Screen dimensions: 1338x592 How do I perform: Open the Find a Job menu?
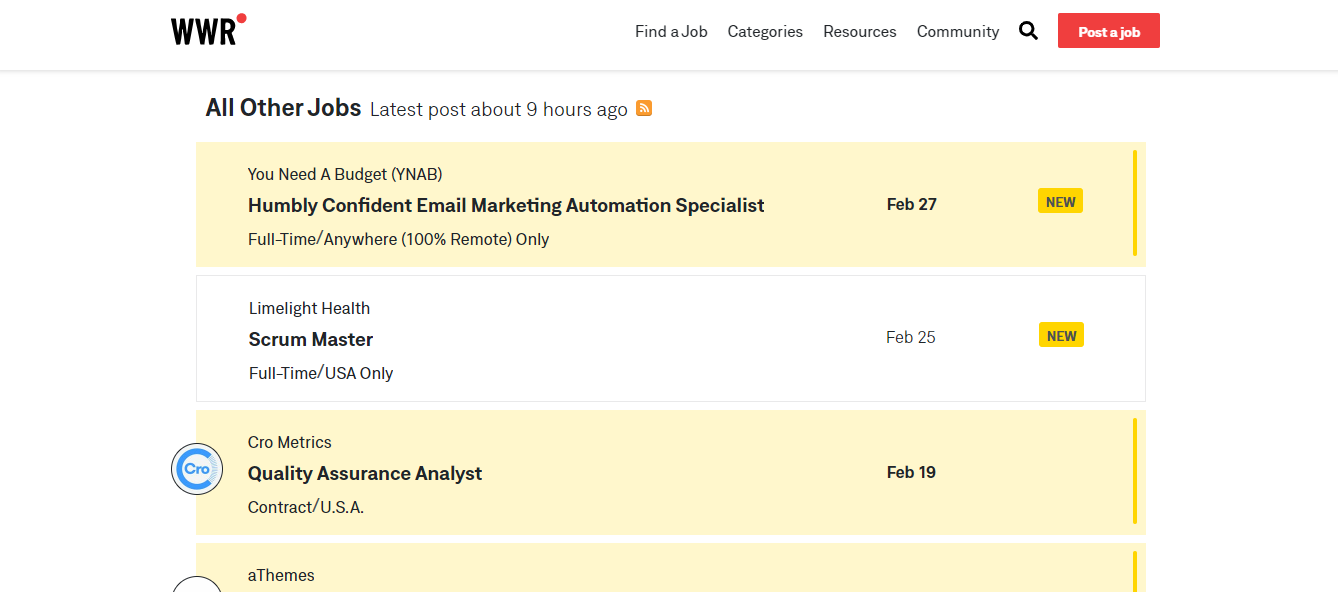click(671, 32)
